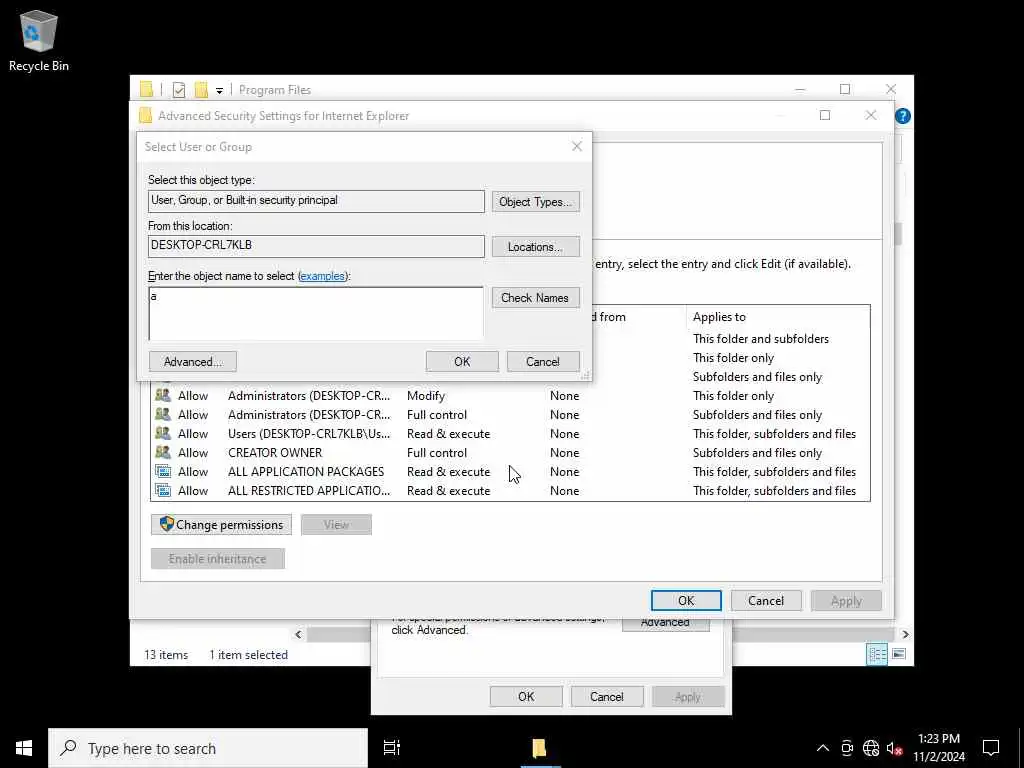Open the Customize Quick Access Toolbar arrow
Screen dimensions: 1024x768
tap(219, 90)
